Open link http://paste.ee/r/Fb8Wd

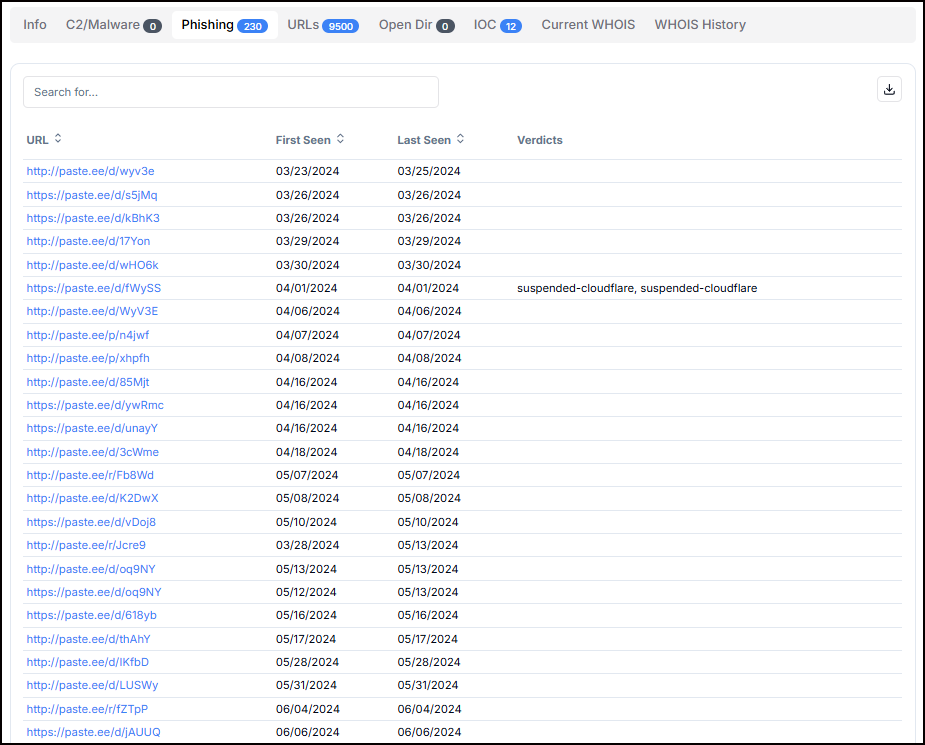[90, 475]
